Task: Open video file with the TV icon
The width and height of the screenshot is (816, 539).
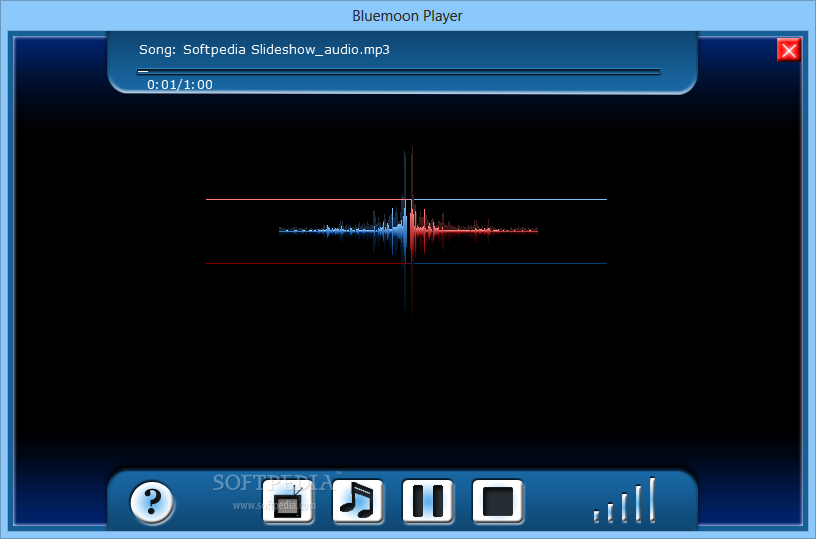Action: (x=288, y=502)
